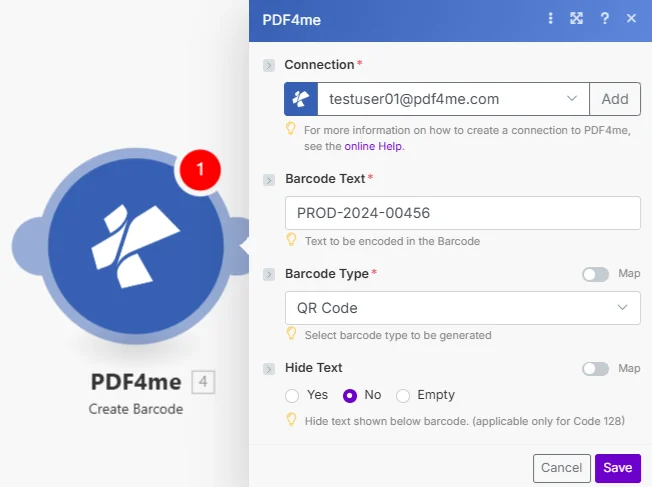Select the No radio for Hide Text
The image size is (652, 487).
pos(350,396)
